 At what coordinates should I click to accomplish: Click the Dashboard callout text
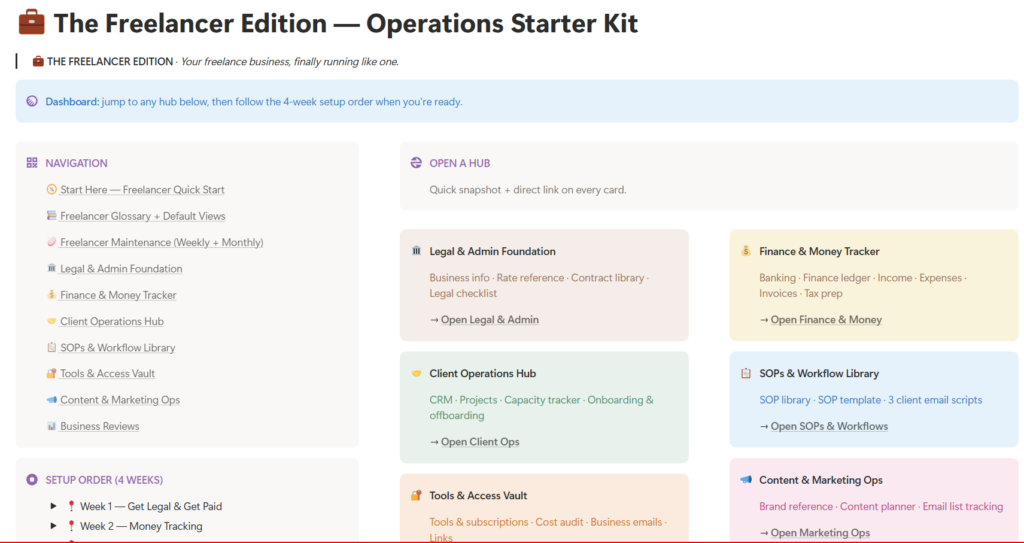point(254,101)
